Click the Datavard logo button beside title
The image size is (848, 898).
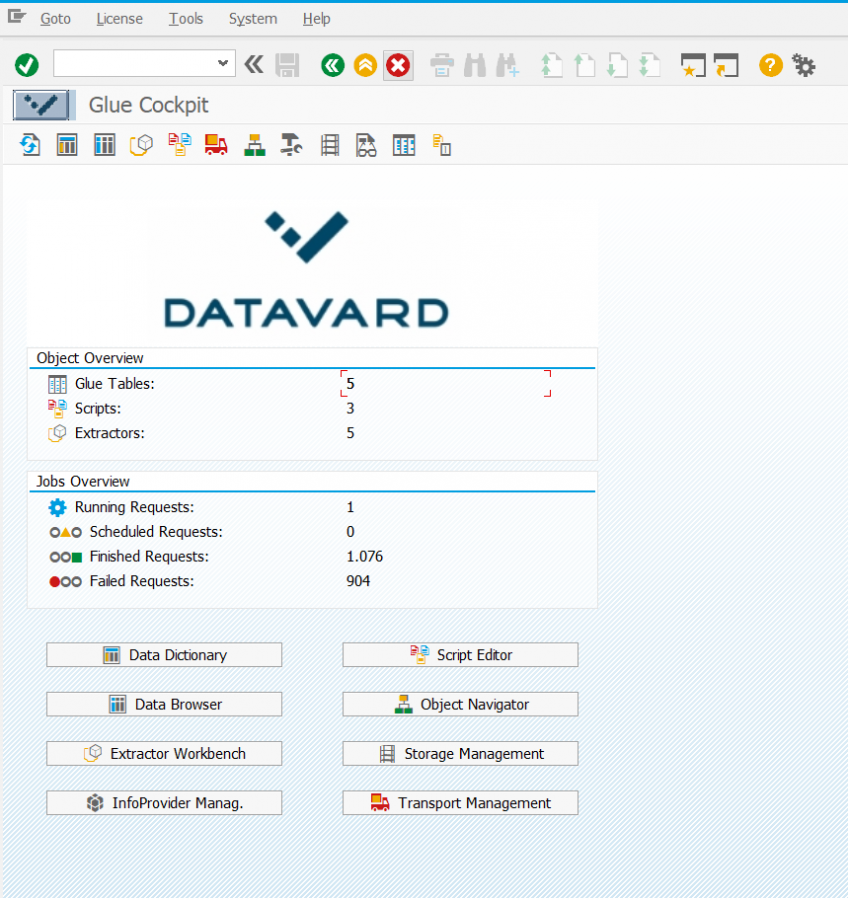point(41,105)
